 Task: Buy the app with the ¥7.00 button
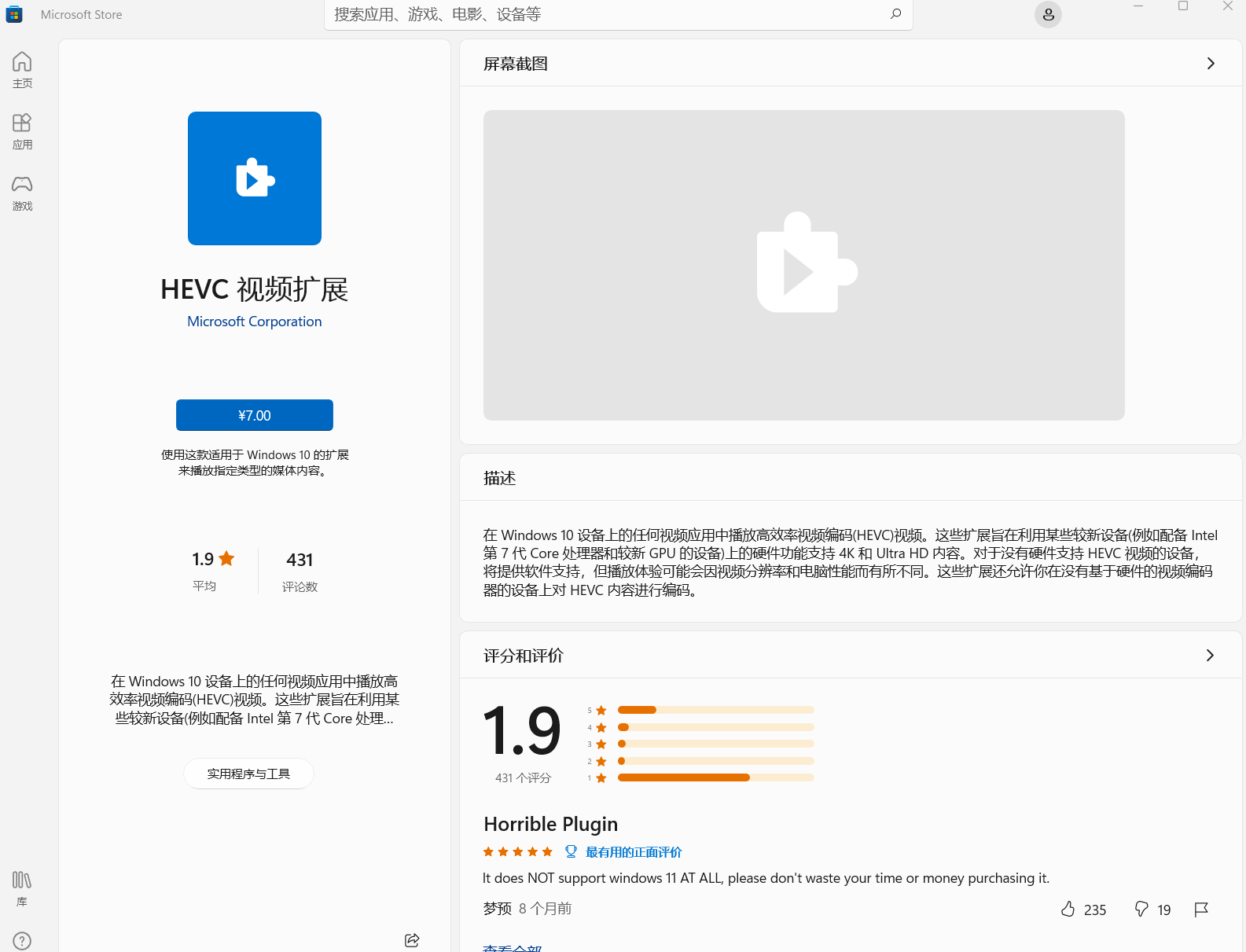coord(255,415)
